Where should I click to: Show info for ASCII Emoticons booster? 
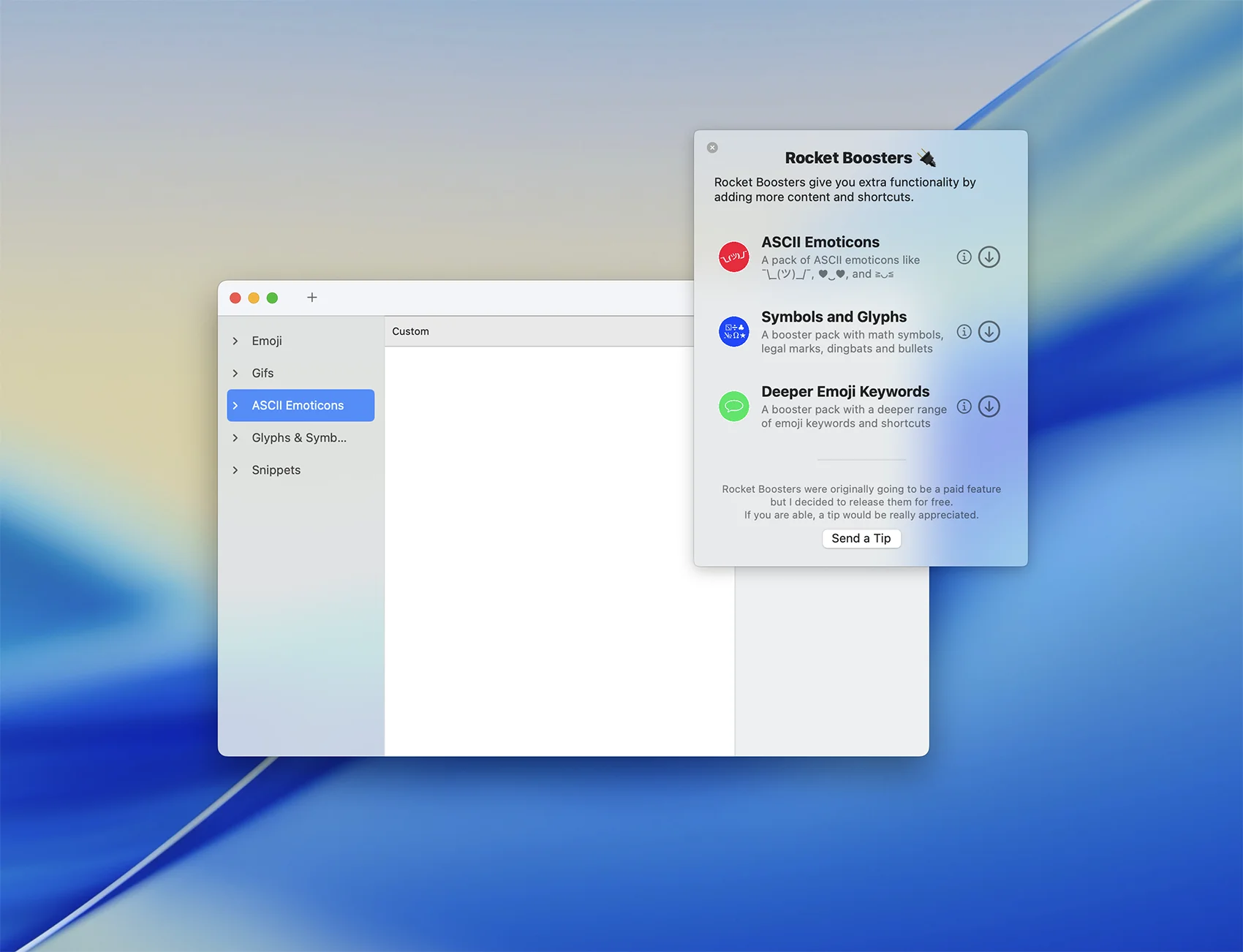pos(964,257)
